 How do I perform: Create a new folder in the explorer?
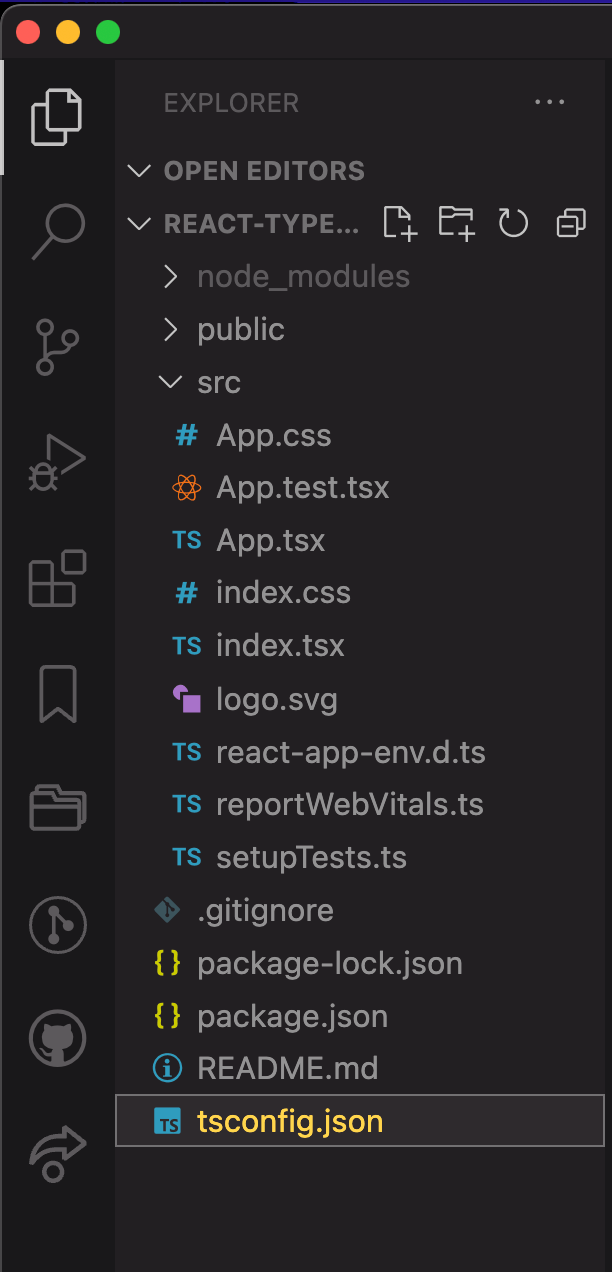(x=456, y=223)
